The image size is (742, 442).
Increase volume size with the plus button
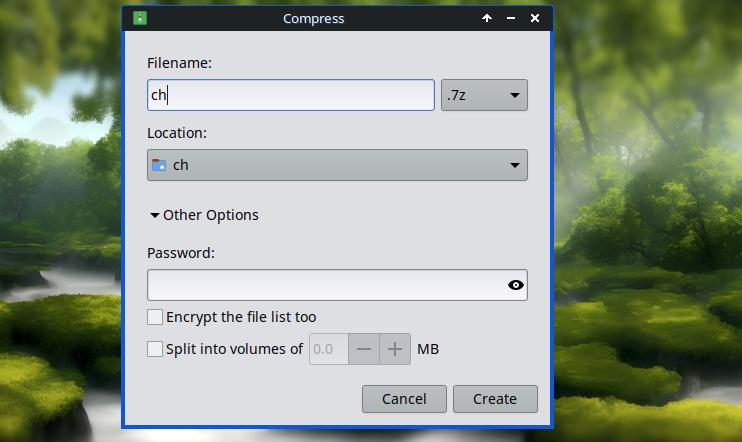[x=395, y=349]
